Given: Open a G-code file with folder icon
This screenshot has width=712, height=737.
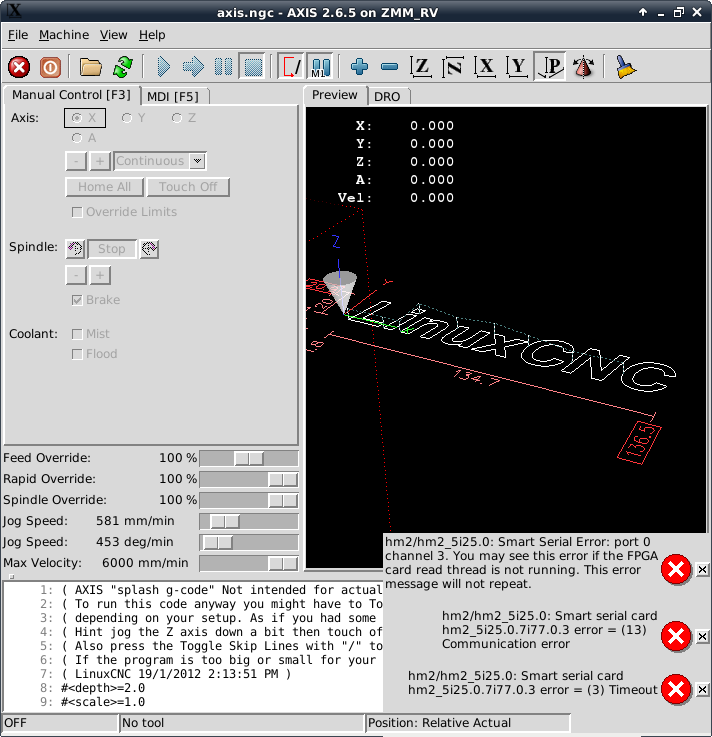Looking at the screenshot, I should coord(90,67).
